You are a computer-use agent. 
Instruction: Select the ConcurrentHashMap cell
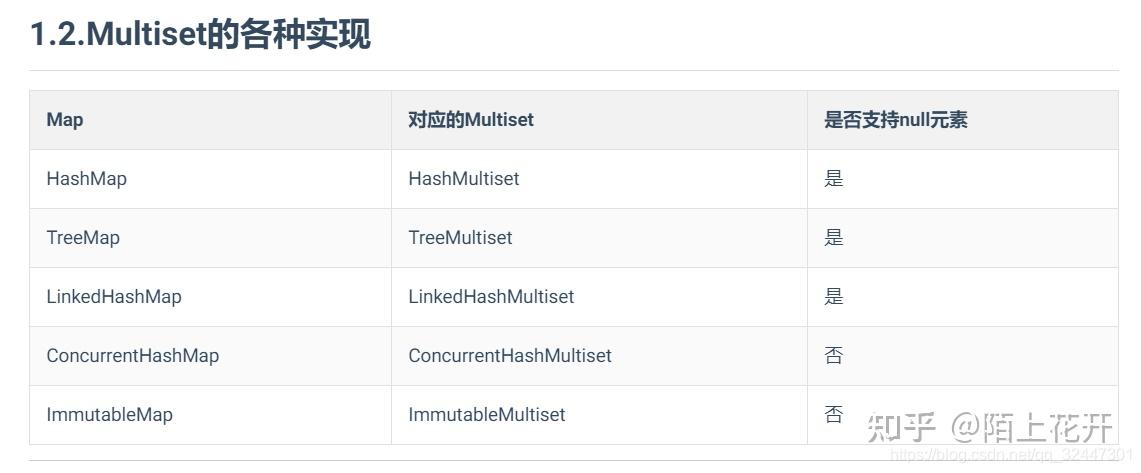point(133,356)
